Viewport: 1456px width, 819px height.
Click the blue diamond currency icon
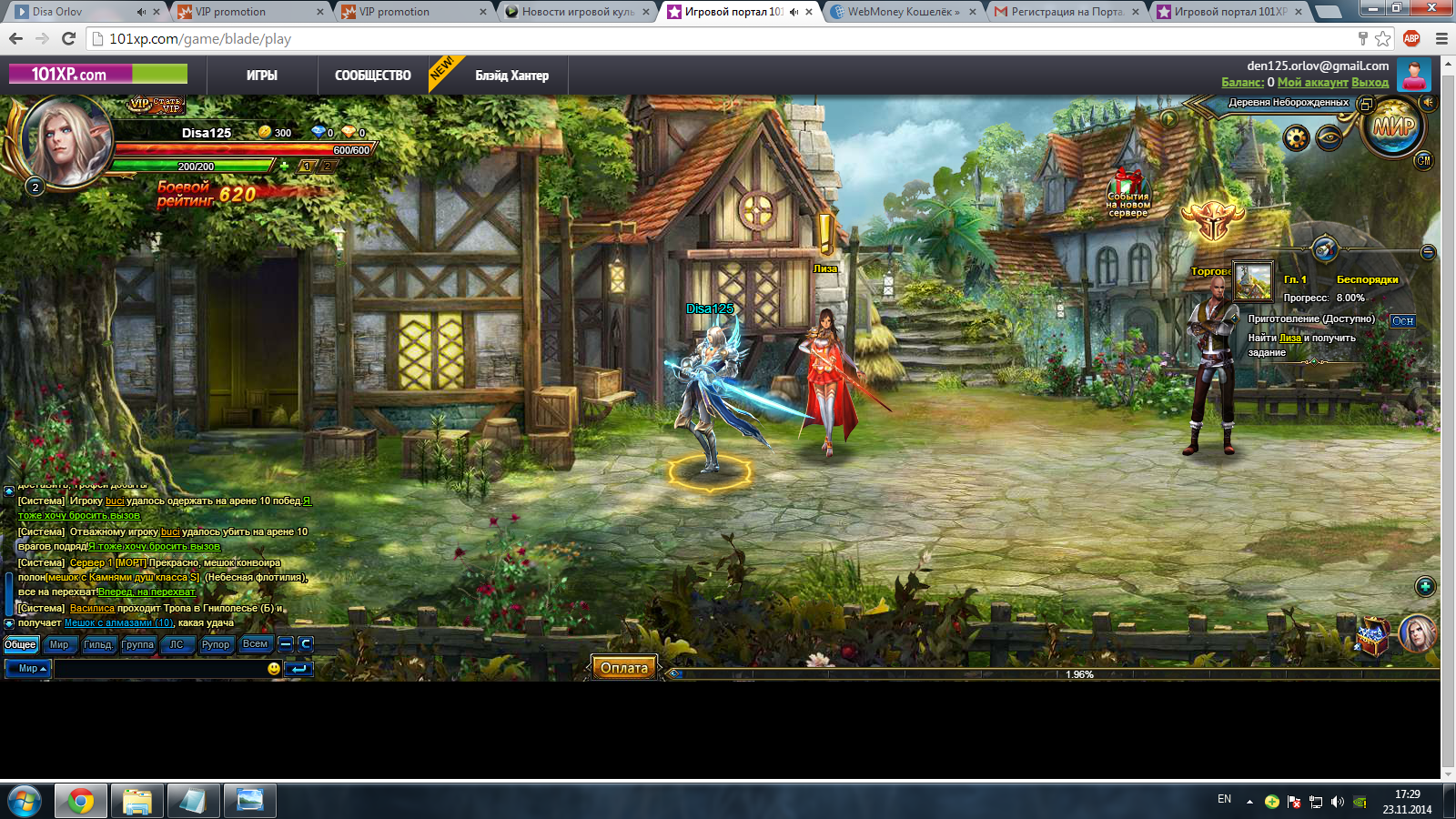(318, 132)
